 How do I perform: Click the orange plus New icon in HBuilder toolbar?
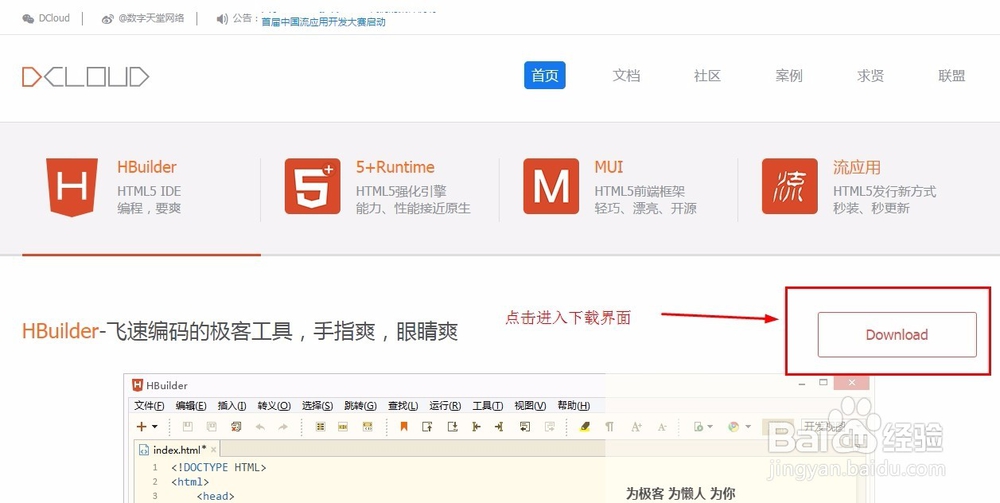(x=142, y=426)
